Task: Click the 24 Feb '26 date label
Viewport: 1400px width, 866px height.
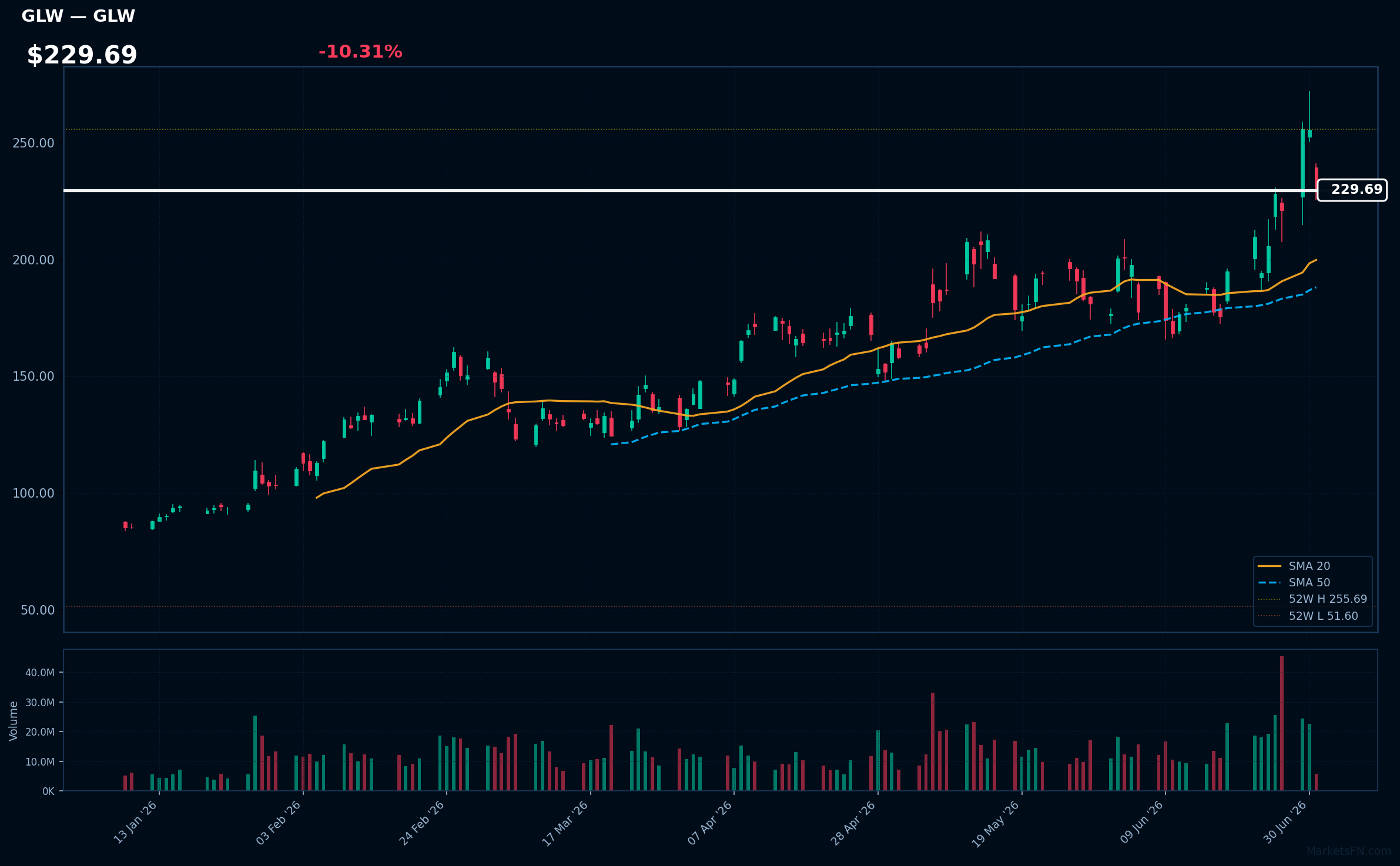Action: point(422,823)
